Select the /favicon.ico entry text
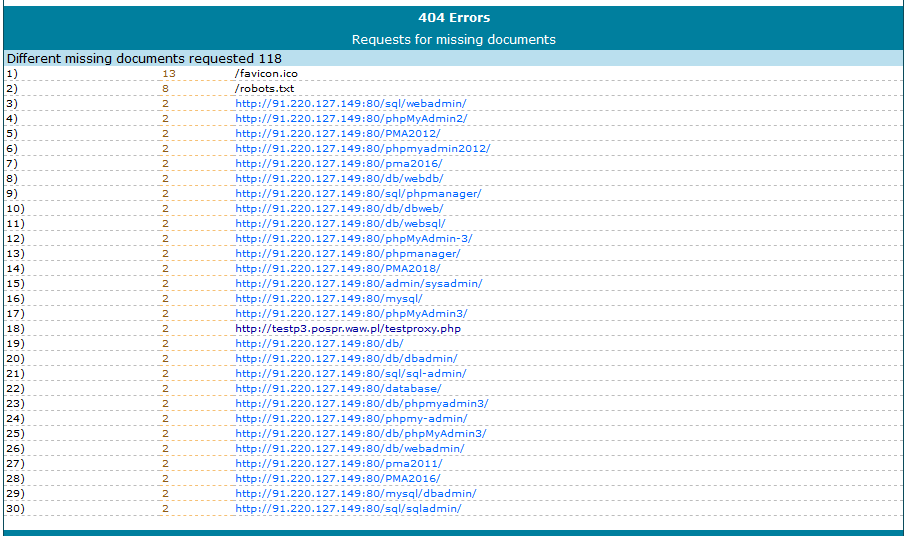This screenshot has height=536, width=910. (266, 74)
